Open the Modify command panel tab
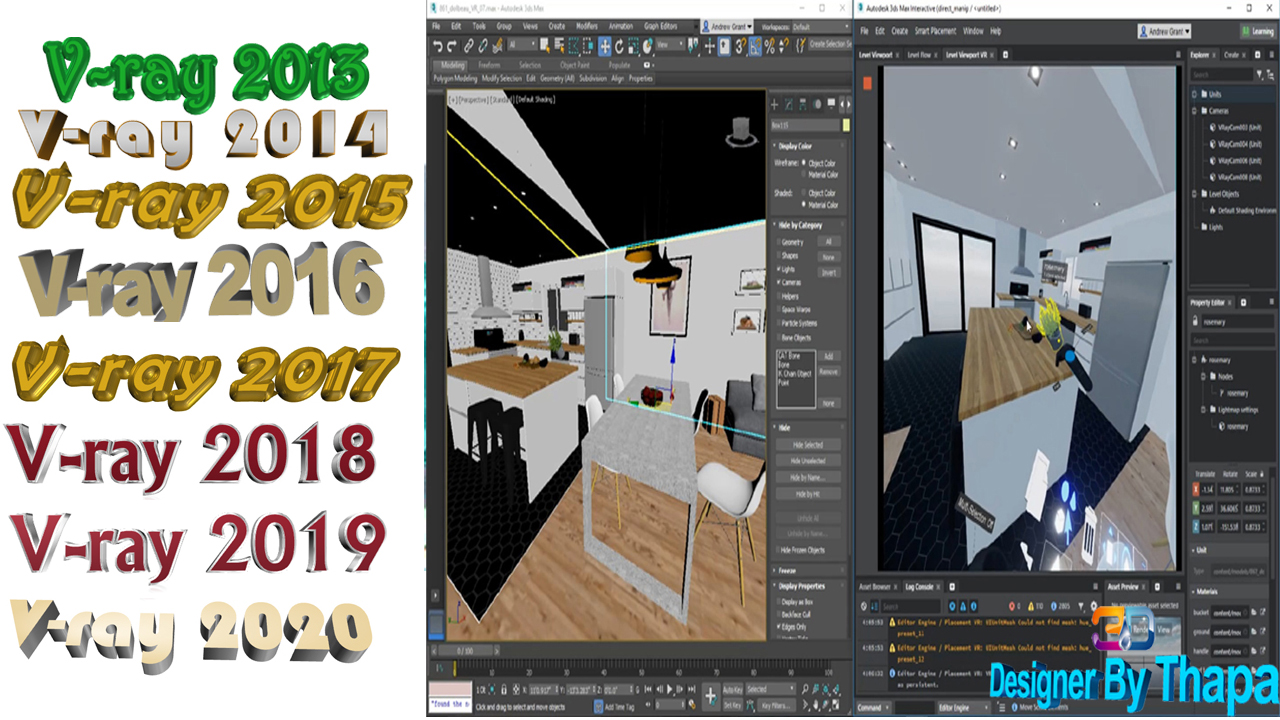Viewport: 1280px width, 720px height. (789, 104)
